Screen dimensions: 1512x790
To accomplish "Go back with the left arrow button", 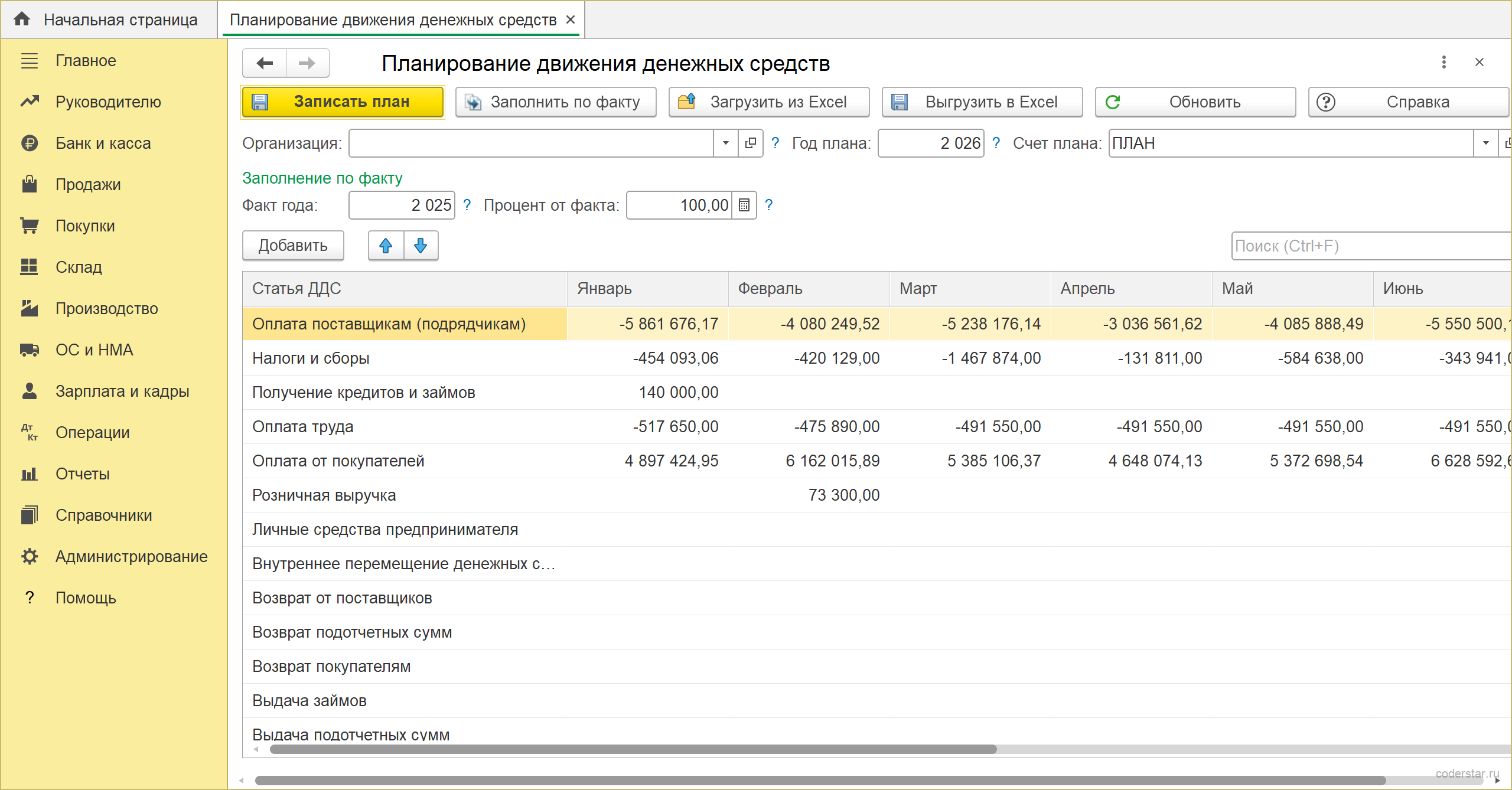I will [x=265, y=63].
